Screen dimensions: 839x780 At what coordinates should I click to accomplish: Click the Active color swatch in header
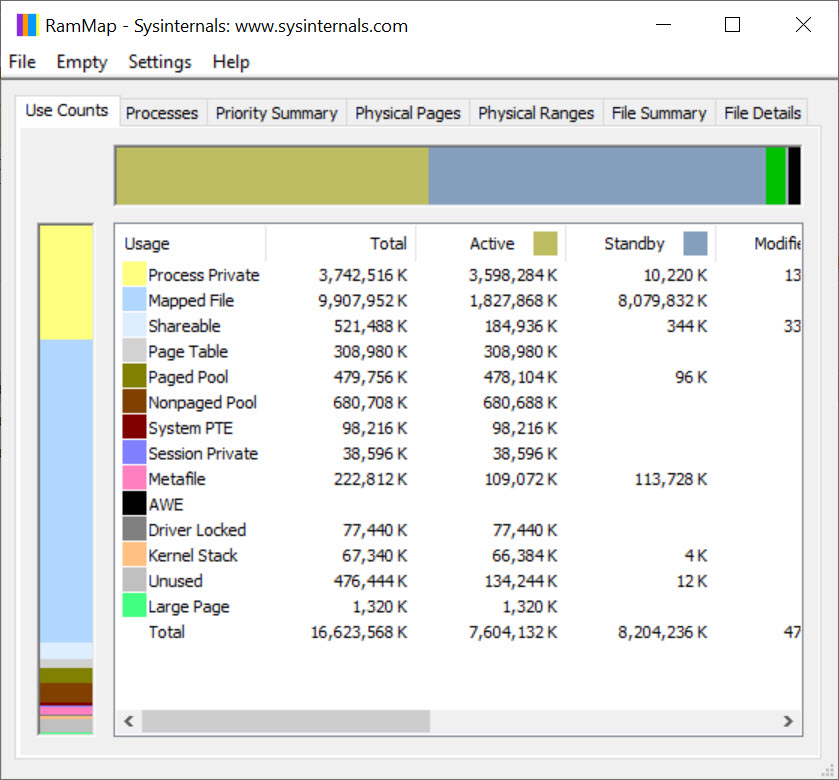point(545,243)
